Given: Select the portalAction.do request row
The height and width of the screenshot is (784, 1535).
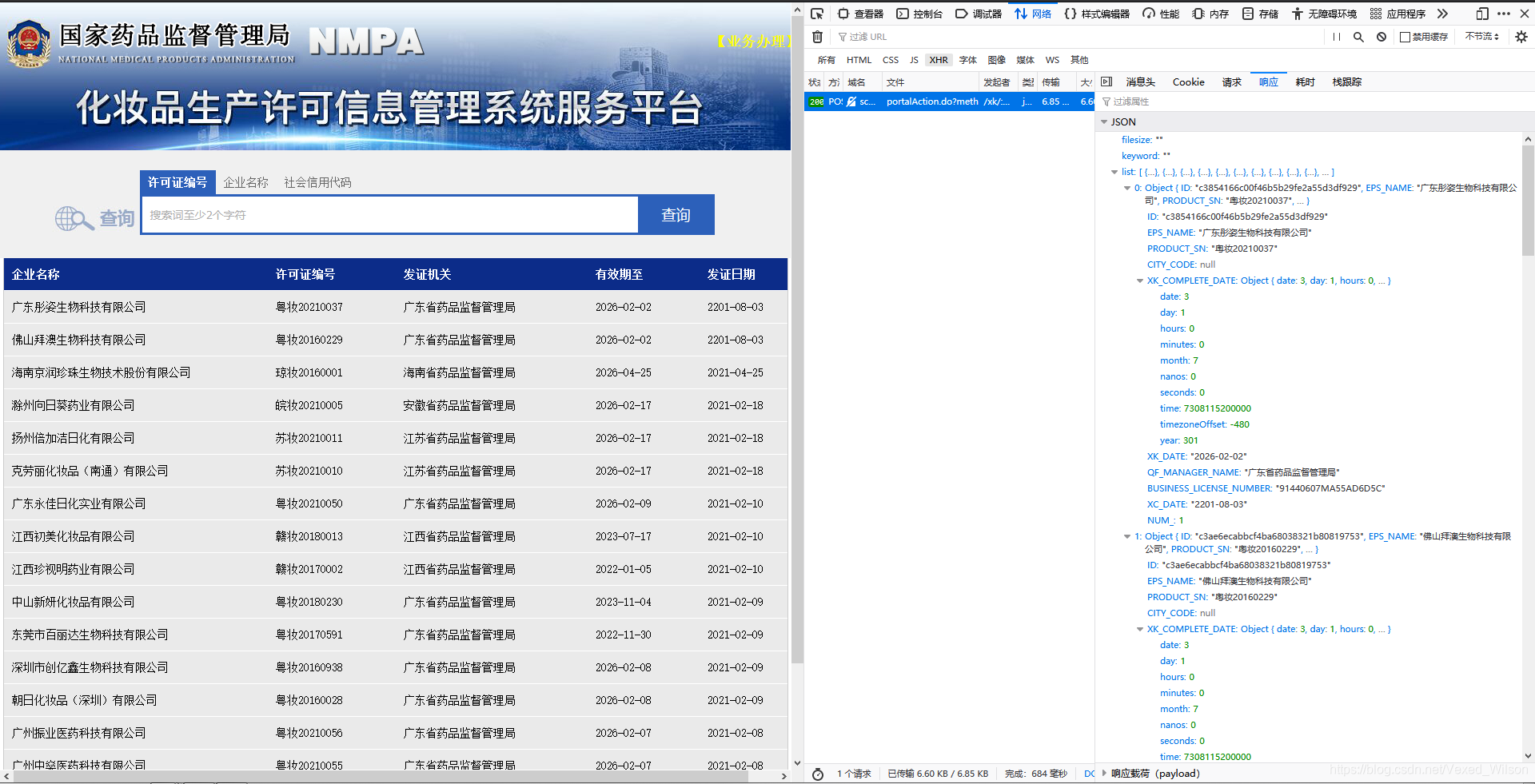Looking at the screenshot, I should (949, 101).
